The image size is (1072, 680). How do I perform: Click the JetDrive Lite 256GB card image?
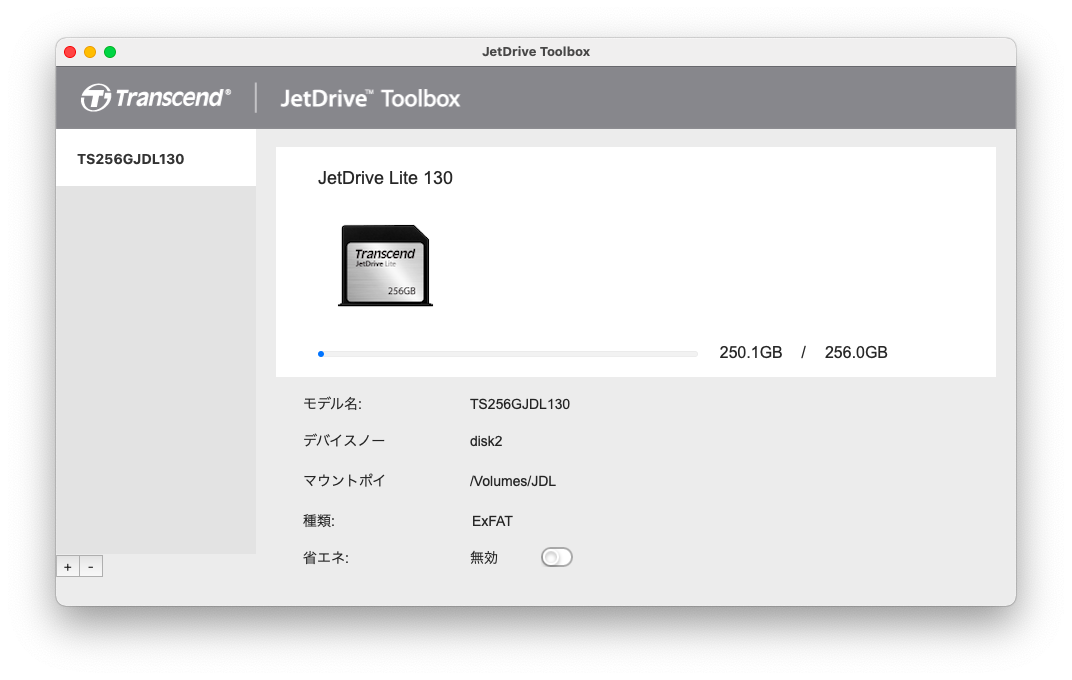pyautogui.click(x=386, y=265)
